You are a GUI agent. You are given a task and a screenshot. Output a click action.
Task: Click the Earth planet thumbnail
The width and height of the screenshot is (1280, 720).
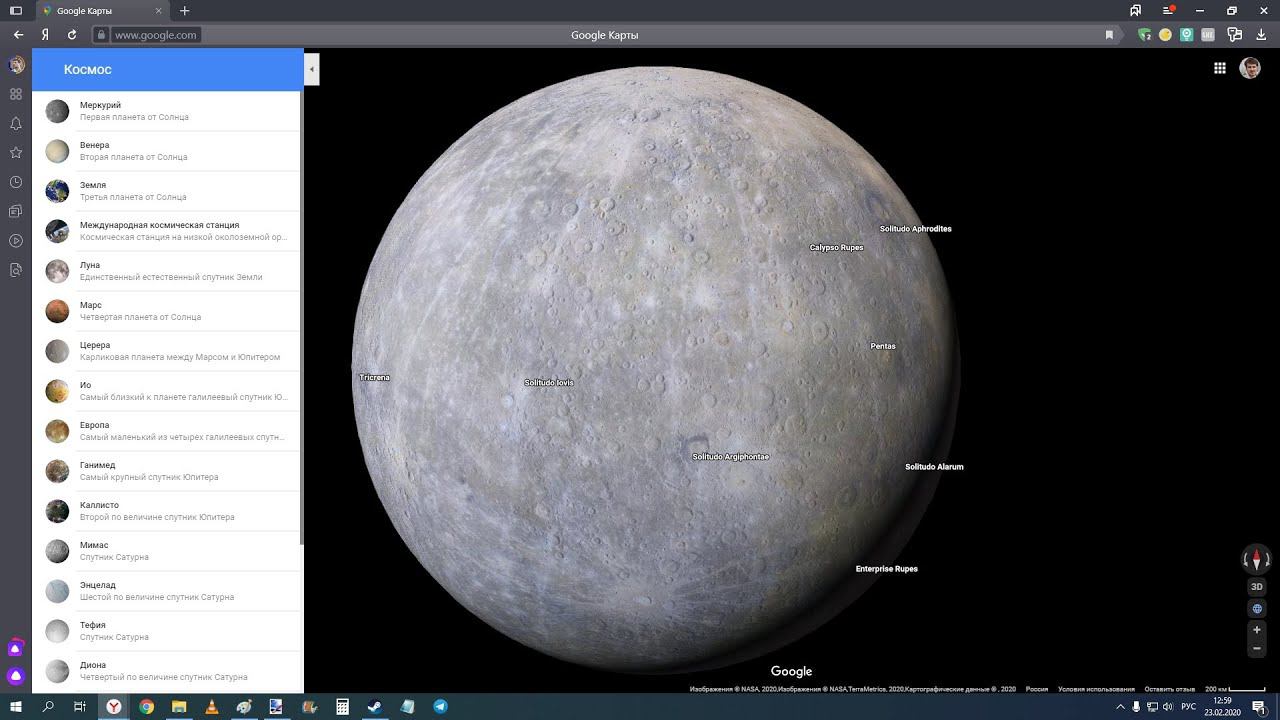(57, 191)
